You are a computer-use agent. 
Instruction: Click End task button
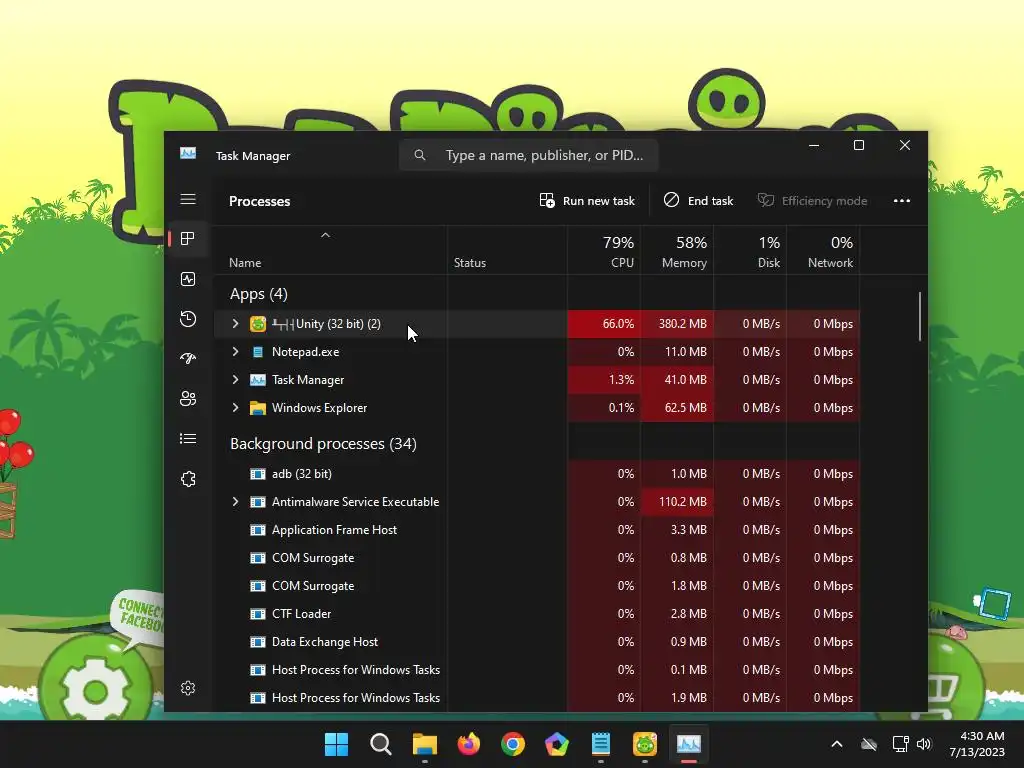[698, 200]
